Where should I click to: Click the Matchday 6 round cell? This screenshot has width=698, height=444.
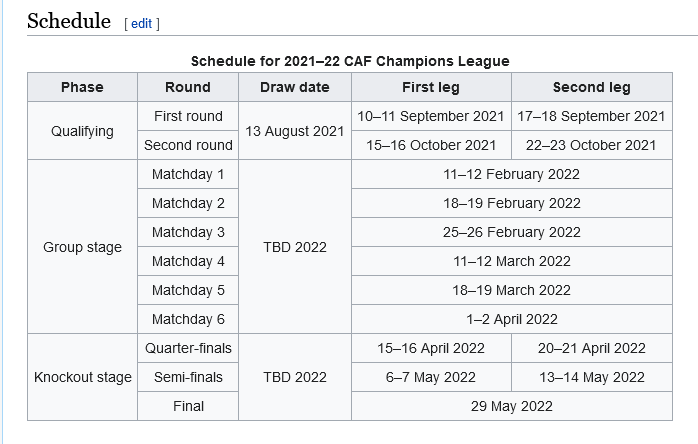tap(188, 319)
